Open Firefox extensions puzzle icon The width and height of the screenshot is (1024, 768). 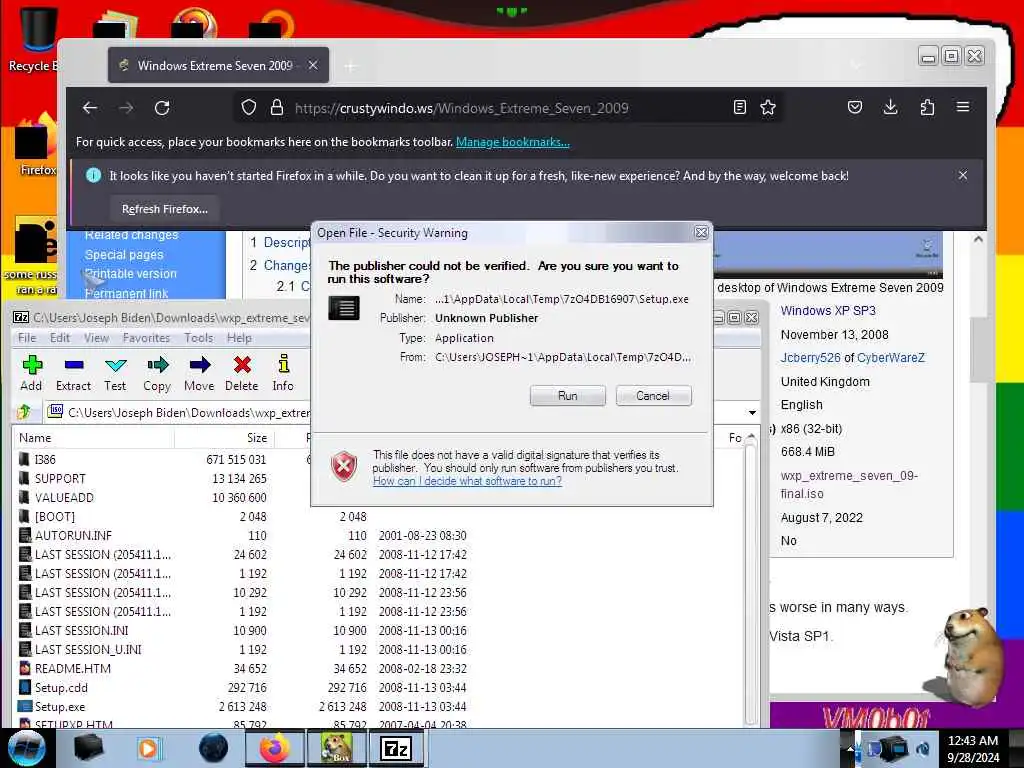927,107
